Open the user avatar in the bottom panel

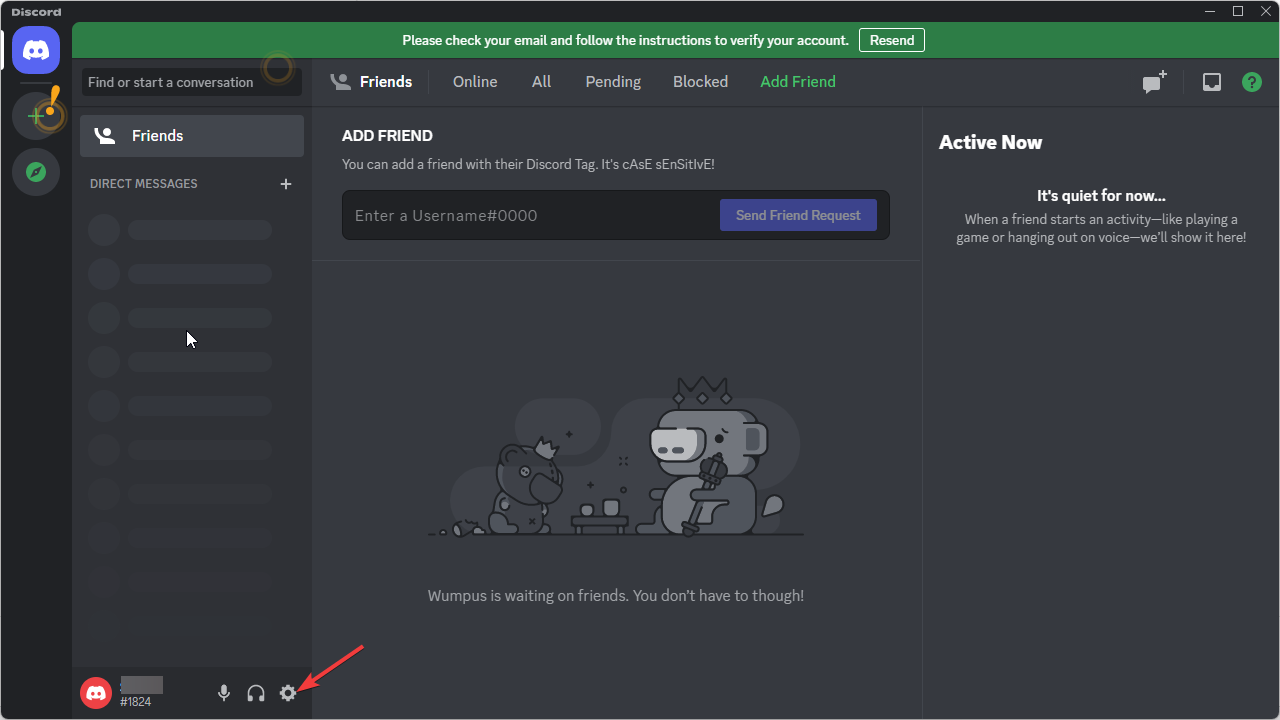tap(96, 692)
